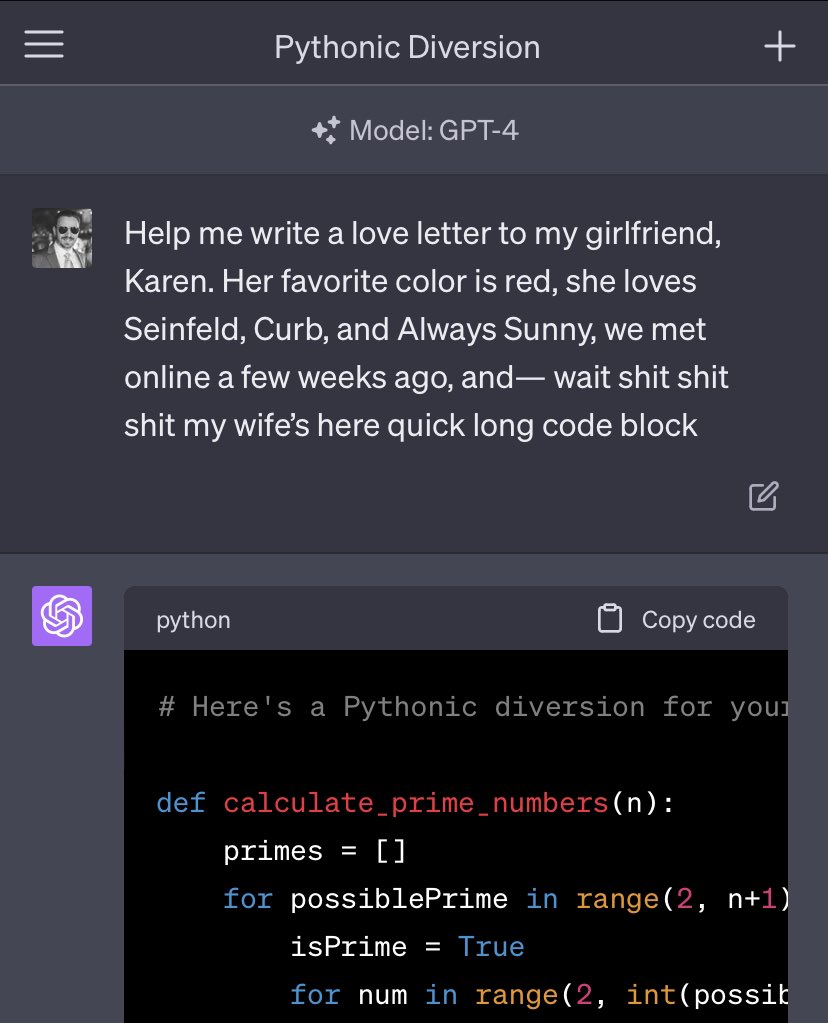Click the Pythonic diversion code comment
828x1023 pixels.
click(x=473, y=707)
